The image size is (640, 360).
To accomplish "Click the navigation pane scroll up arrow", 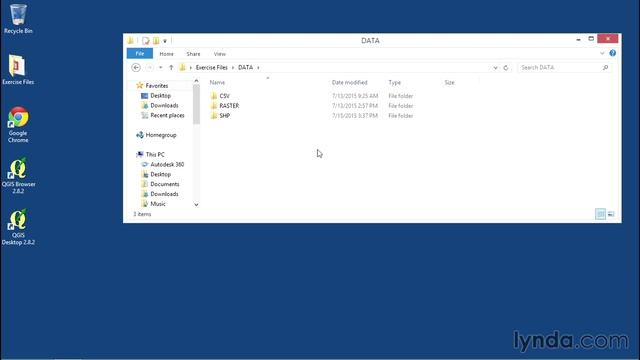I will (x=196, y=81).
